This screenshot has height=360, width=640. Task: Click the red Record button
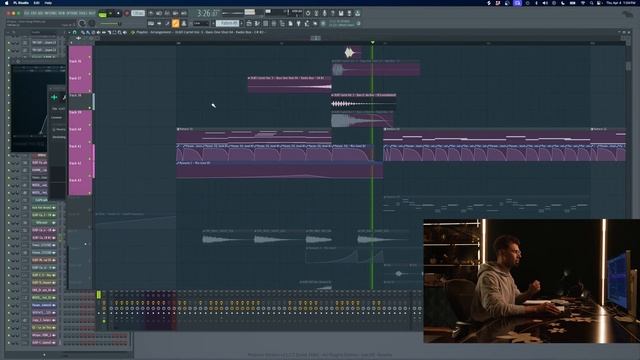(127, 13)
